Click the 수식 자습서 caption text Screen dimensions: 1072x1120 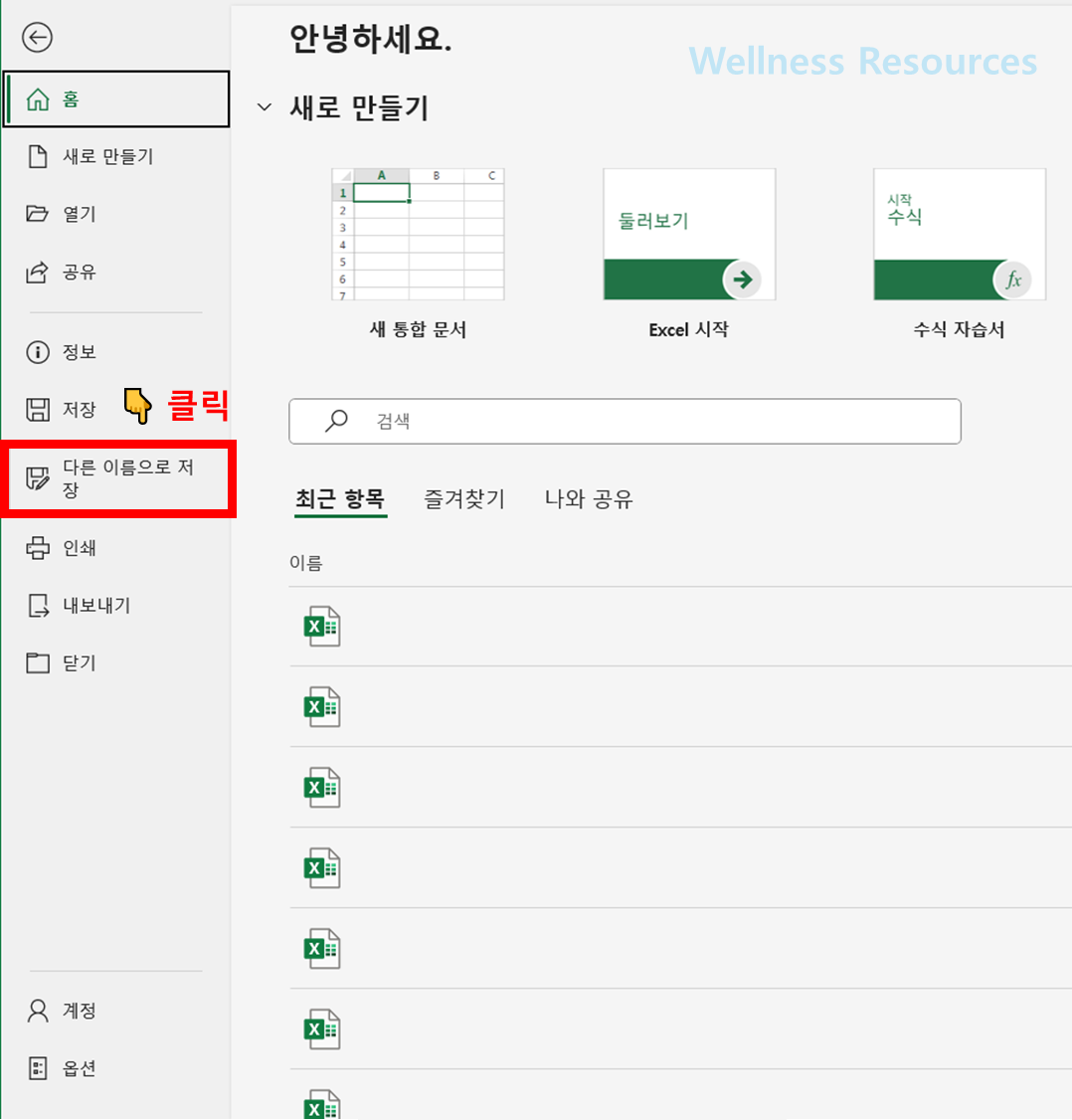click(960, 329)
